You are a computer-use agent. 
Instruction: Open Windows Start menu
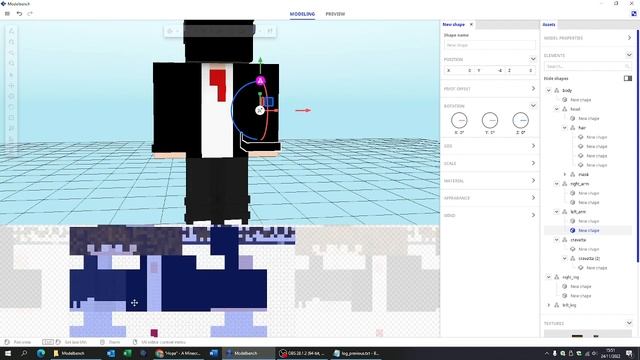(x=7, y=353)
